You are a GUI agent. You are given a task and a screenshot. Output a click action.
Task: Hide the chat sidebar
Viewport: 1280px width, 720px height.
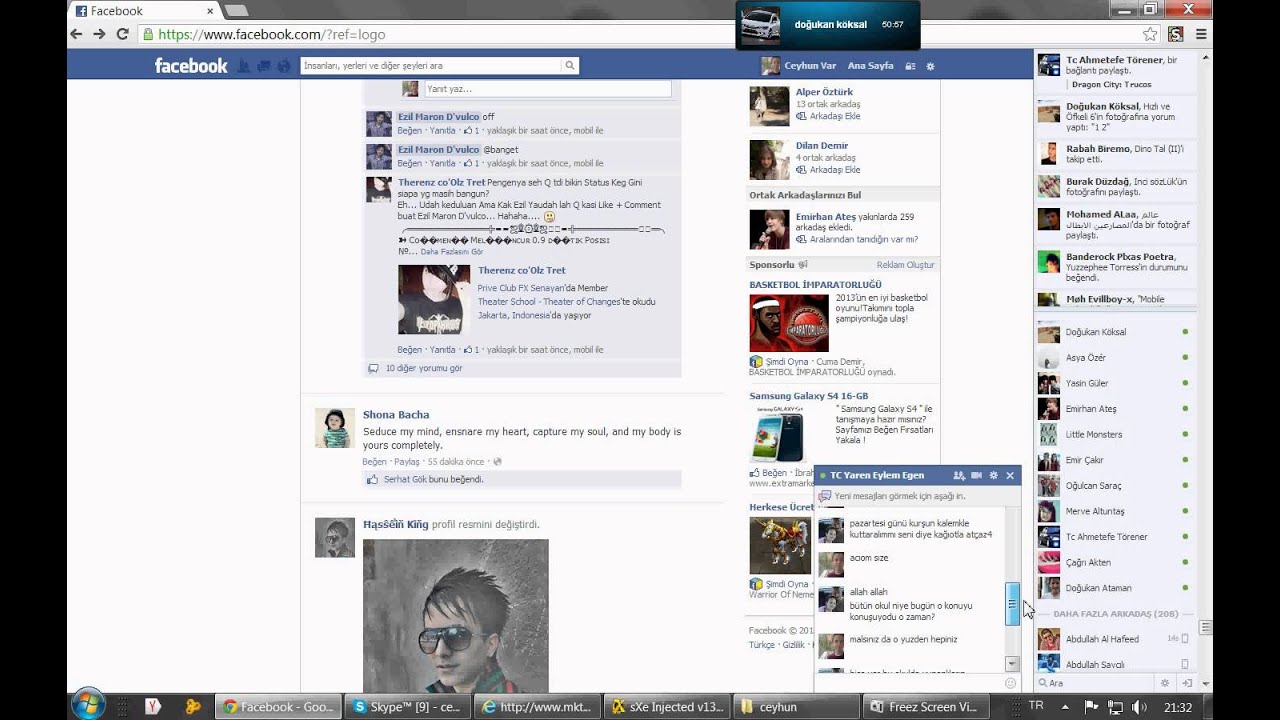coord(1186,683)
